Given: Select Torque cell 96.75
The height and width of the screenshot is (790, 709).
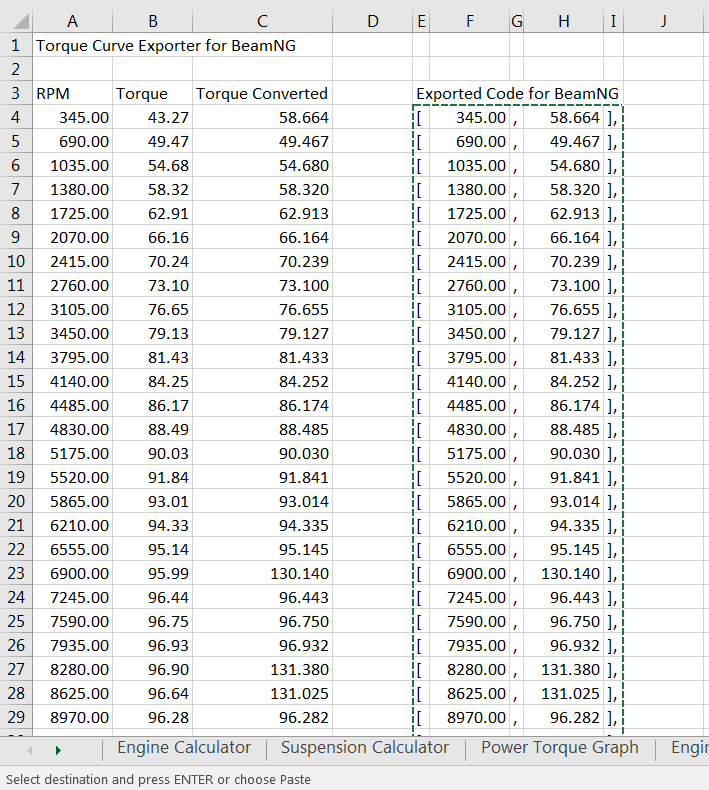Looking at the screenshot, I should [153, 621].
